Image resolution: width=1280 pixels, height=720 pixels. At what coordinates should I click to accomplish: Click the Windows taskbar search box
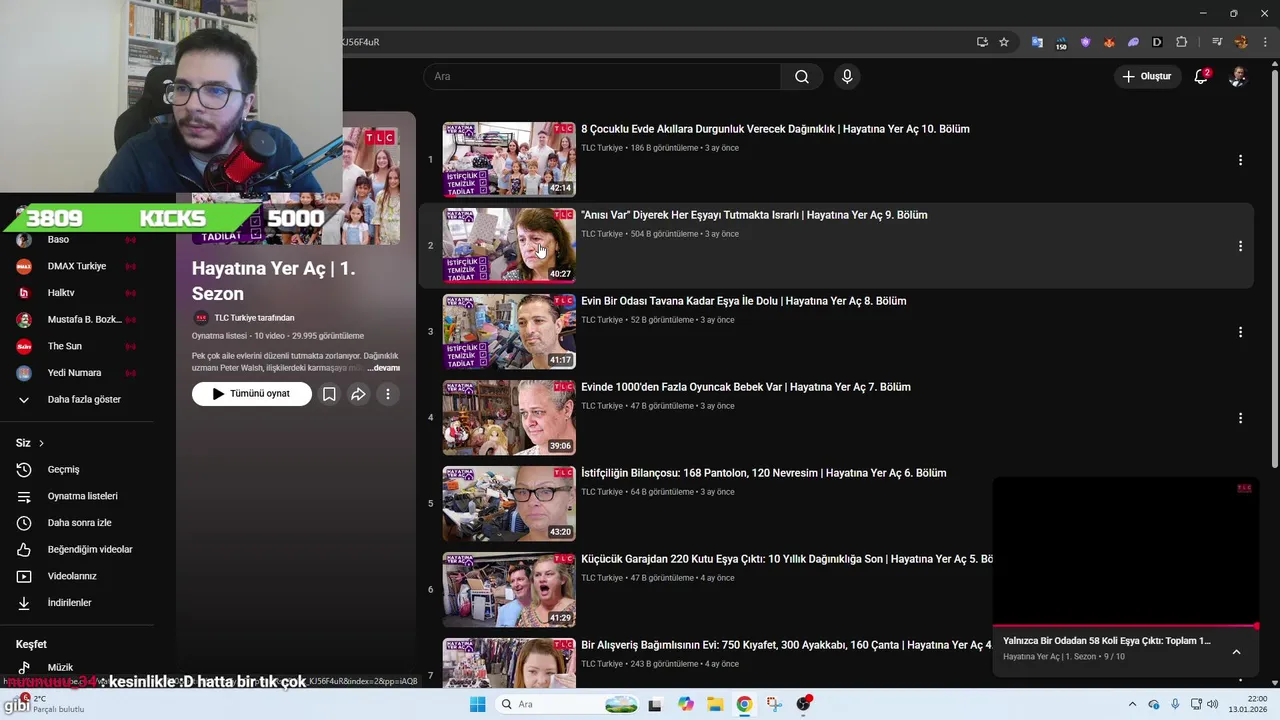(x=567, y=704)
